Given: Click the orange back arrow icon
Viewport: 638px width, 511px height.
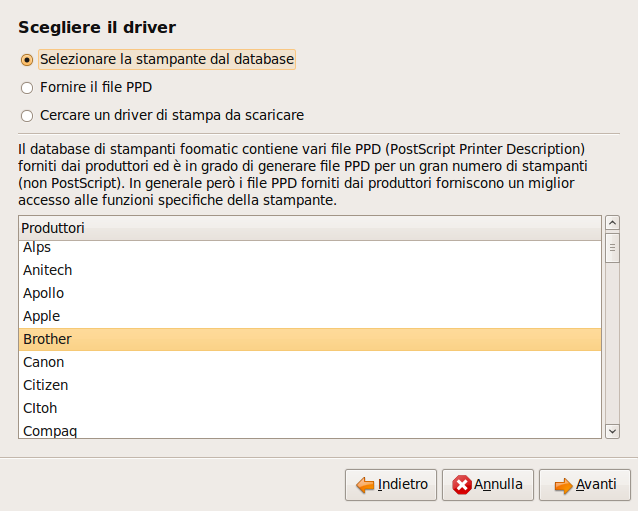Looking at the screenshot, I should pos(365,485).
